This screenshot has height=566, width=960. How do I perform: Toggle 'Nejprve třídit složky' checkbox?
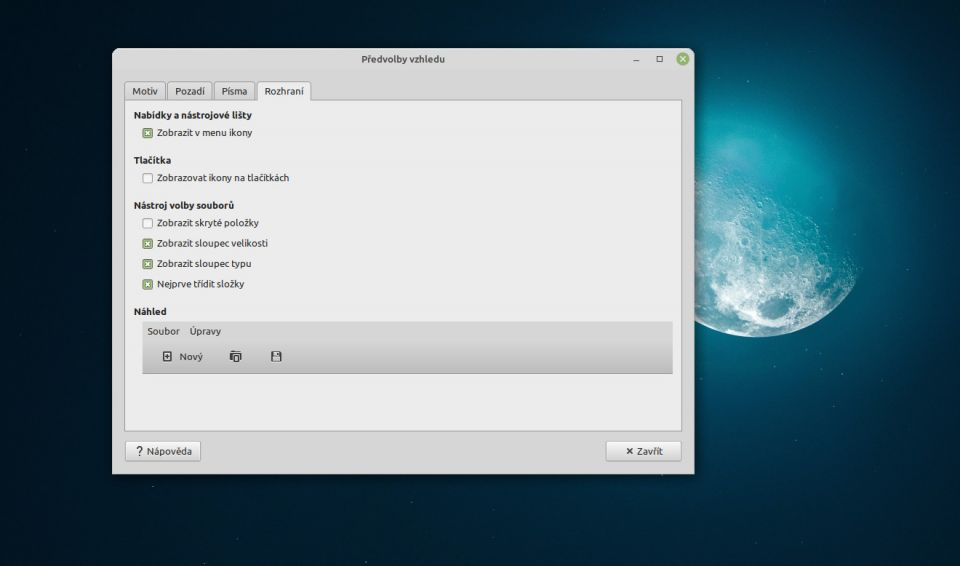pyautogui.click(x=148, y=284)
